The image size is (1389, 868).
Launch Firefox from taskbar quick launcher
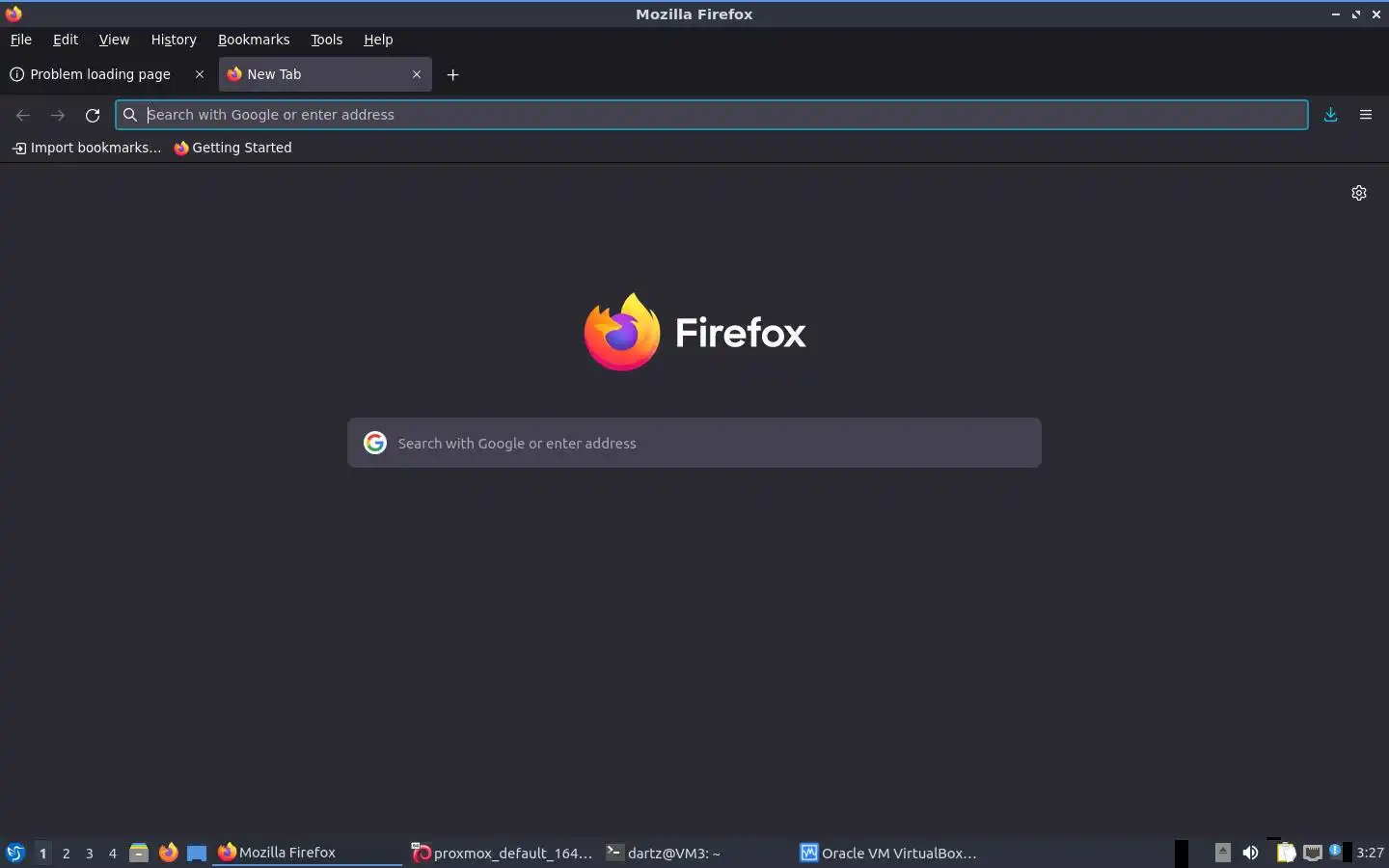point(168,853)
